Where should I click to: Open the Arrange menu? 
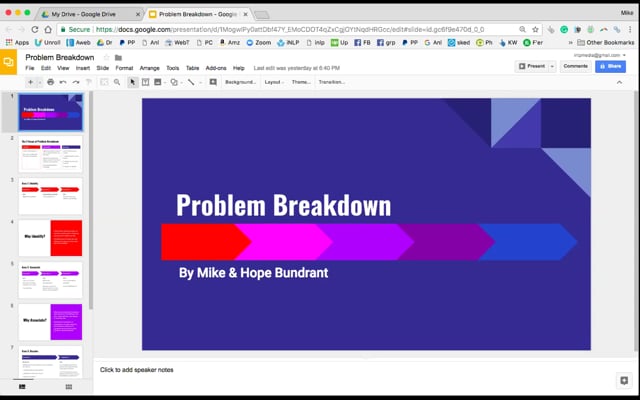[x=150, y=68]
